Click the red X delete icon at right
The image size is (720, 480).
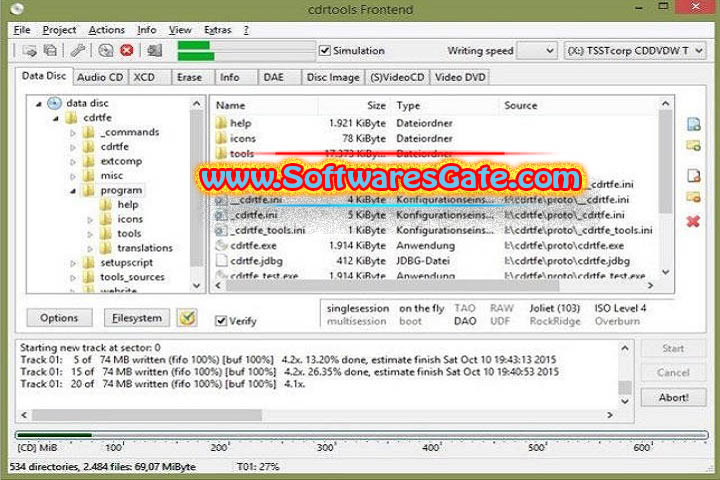click(693, 221)
